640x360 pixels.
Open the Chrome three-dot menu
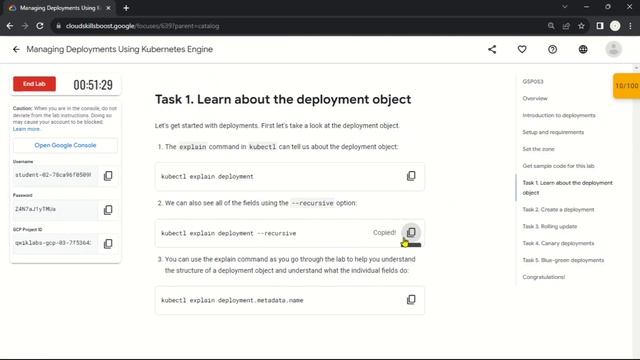[x=630, y=26]
